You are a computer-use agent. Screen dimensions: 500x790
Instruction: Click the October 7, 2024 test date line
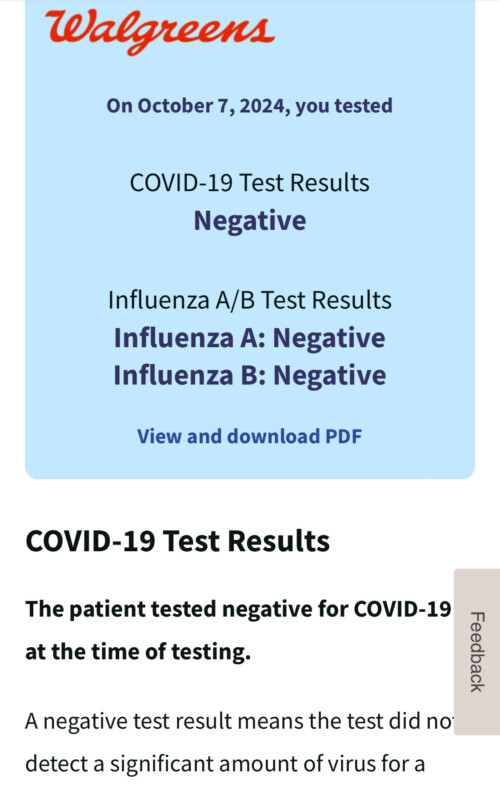(x=249, y=106)
